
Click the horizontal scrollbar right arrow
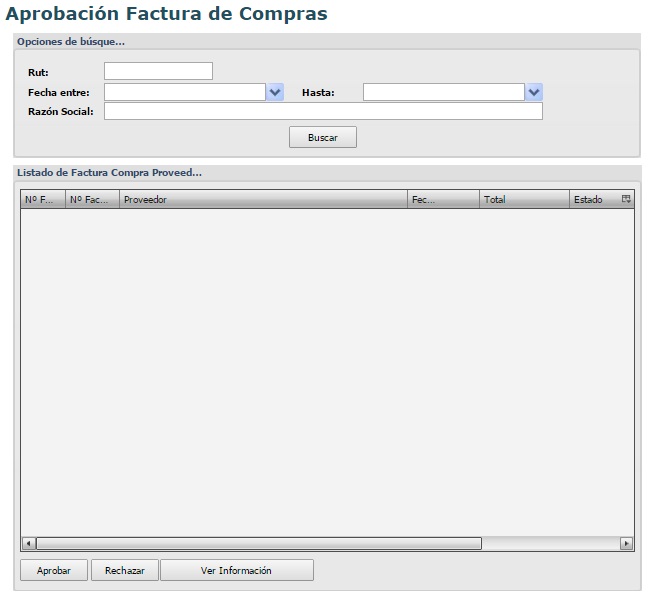pyautogui.click(x=626, y=544)
